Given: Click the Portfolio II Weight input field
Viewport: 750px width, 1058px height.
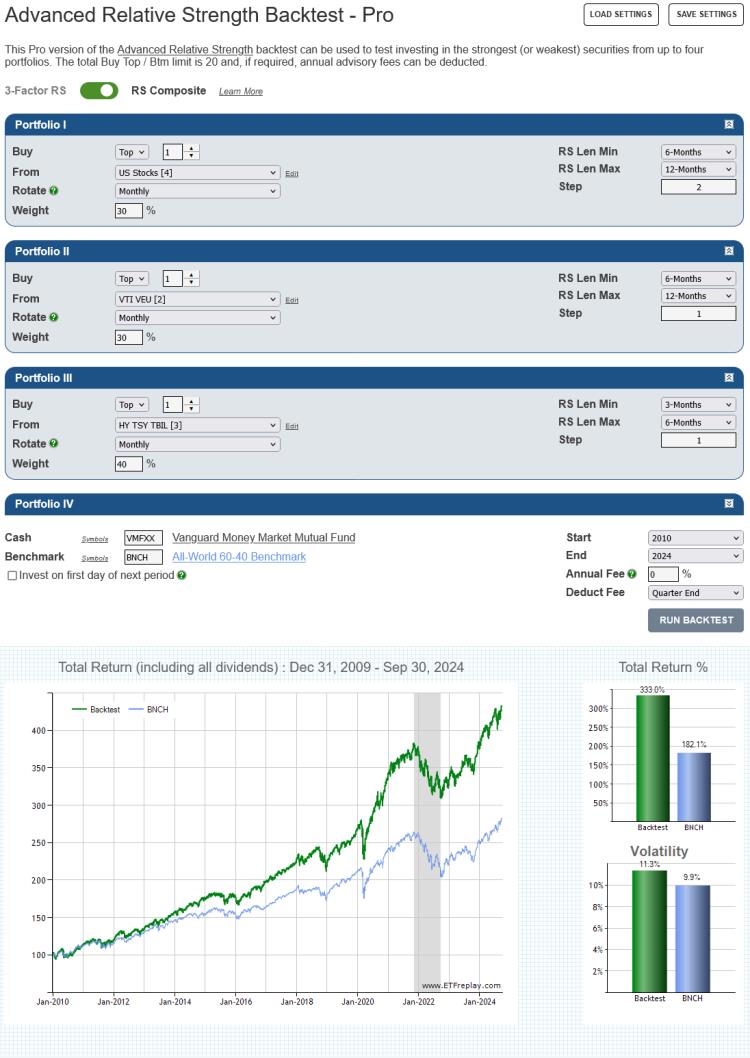Looking at the screenshot, I should click(x=129, y=338).
